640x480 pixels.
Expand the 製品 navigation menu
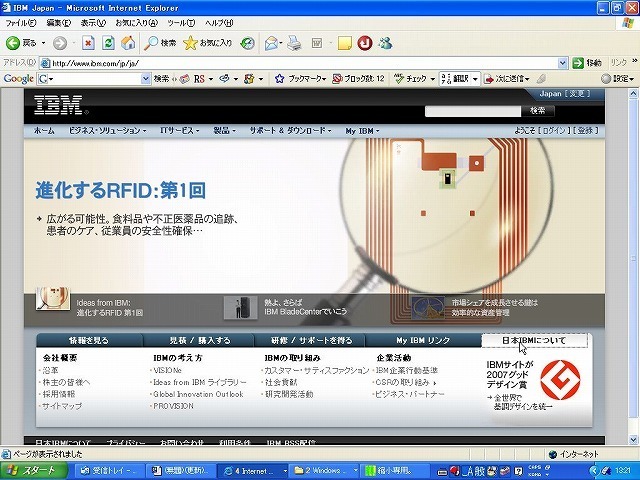224,131
